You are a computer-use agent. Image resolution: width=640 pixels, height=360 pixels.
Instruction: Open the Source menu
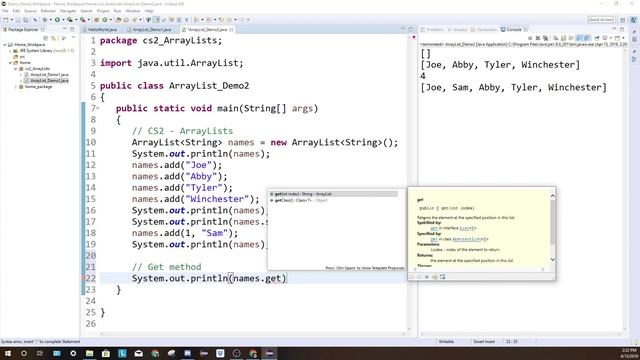coord(30,11)
